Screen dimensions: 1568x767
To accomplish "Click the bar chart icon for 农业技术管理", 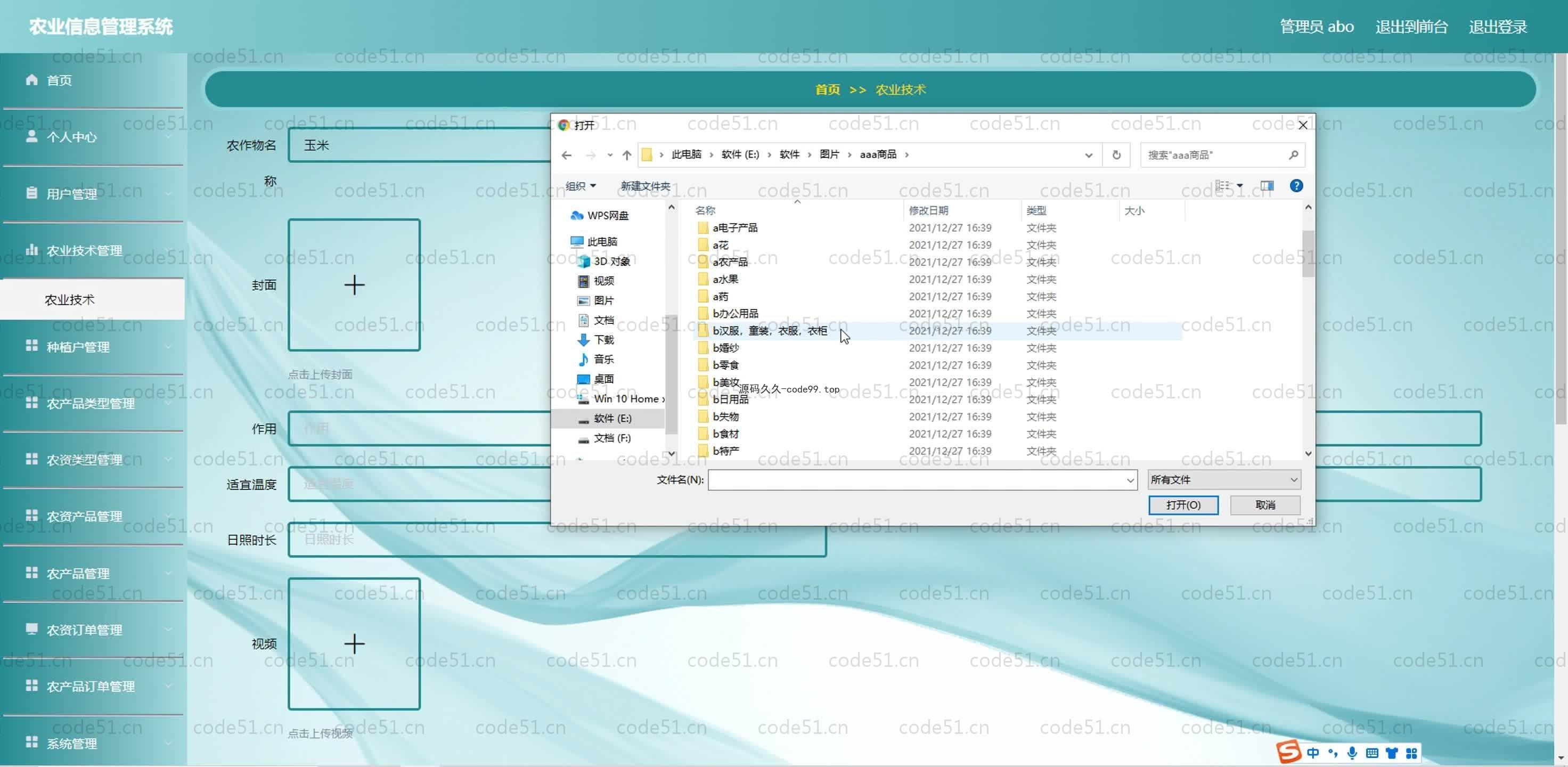I will (31, 250).
